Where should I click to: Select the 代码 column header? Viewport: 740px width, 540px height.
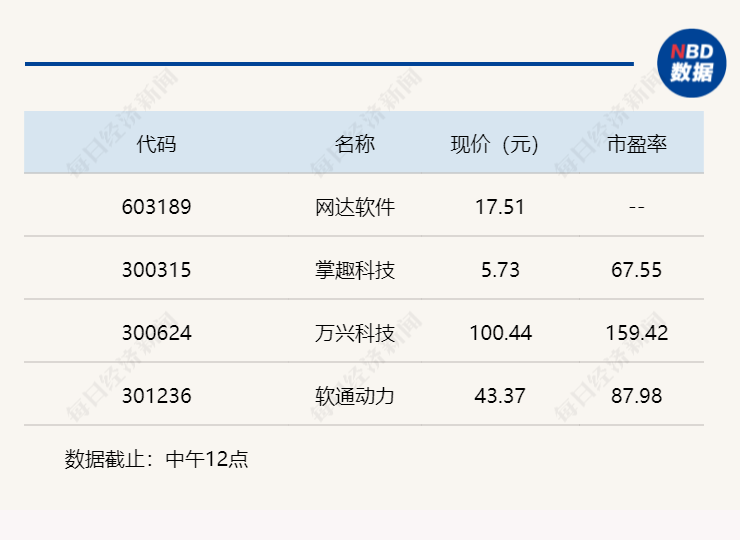point(156,143)
